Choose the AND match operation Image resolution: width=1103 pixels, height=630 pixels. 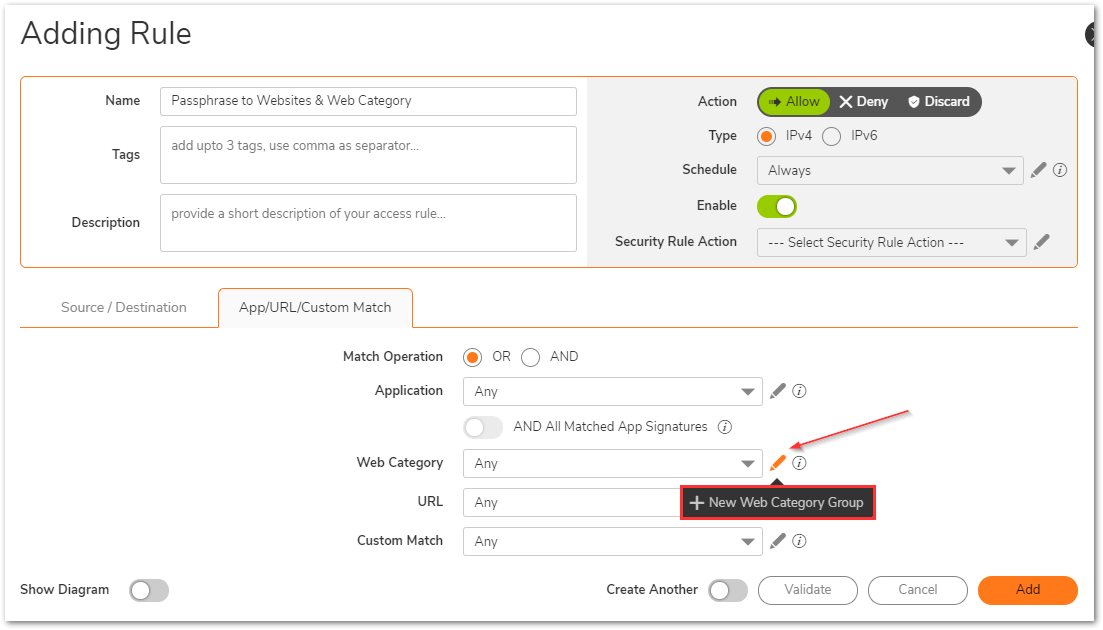531,357
